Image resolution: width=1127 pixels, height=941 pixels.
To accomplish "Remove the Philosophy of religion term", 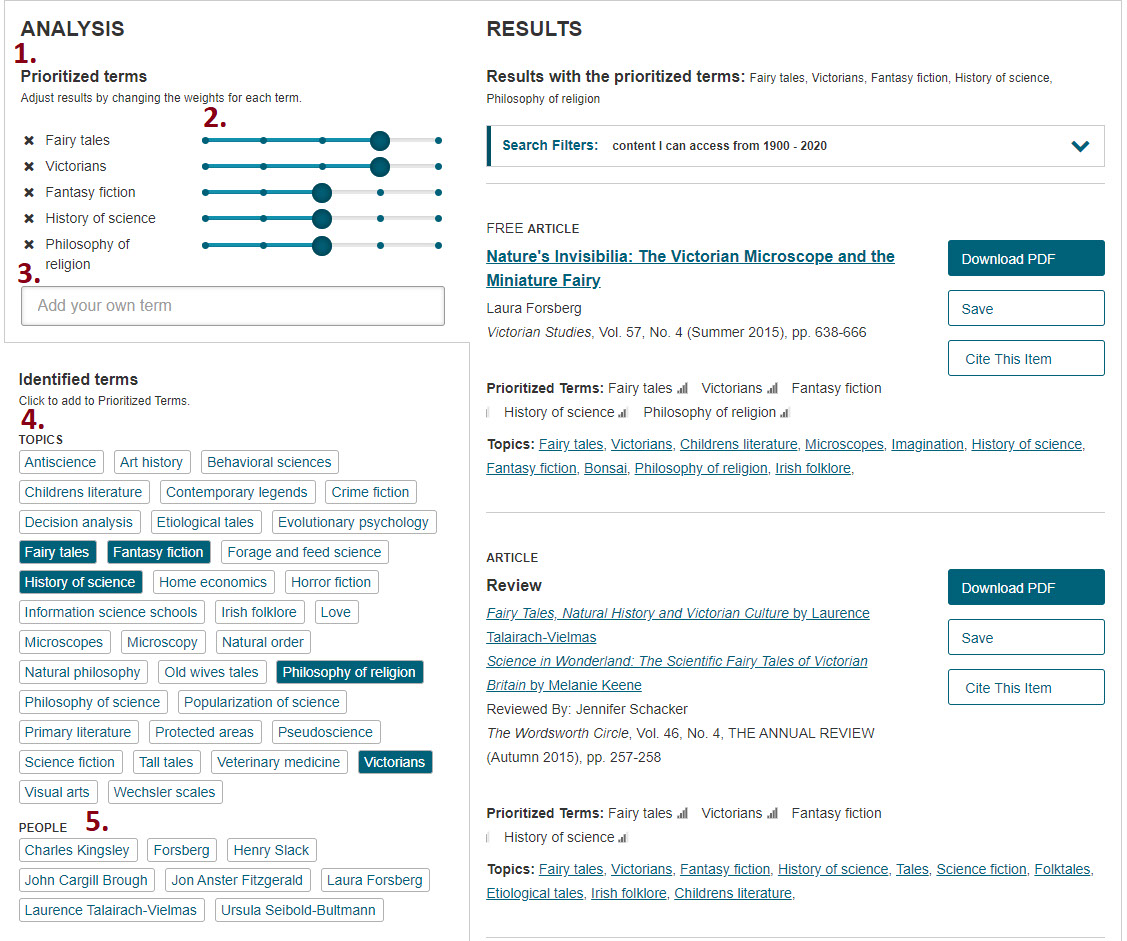I will pos(29,245).
